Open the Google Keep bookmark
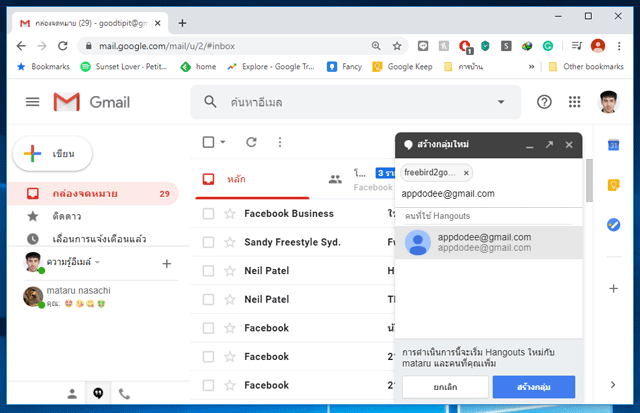This screenshot has width=640, height=413. (x=402, y=67)
